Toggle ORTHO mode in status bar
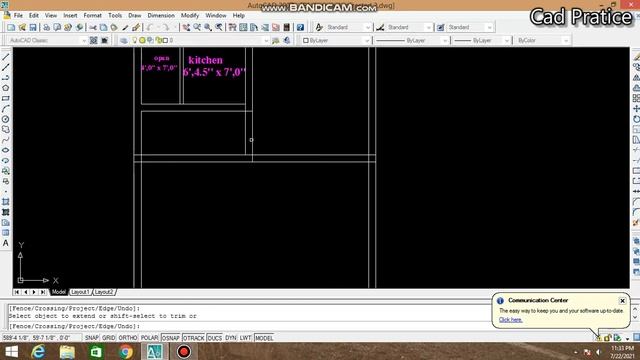640x360 pixels. [128, 338]
